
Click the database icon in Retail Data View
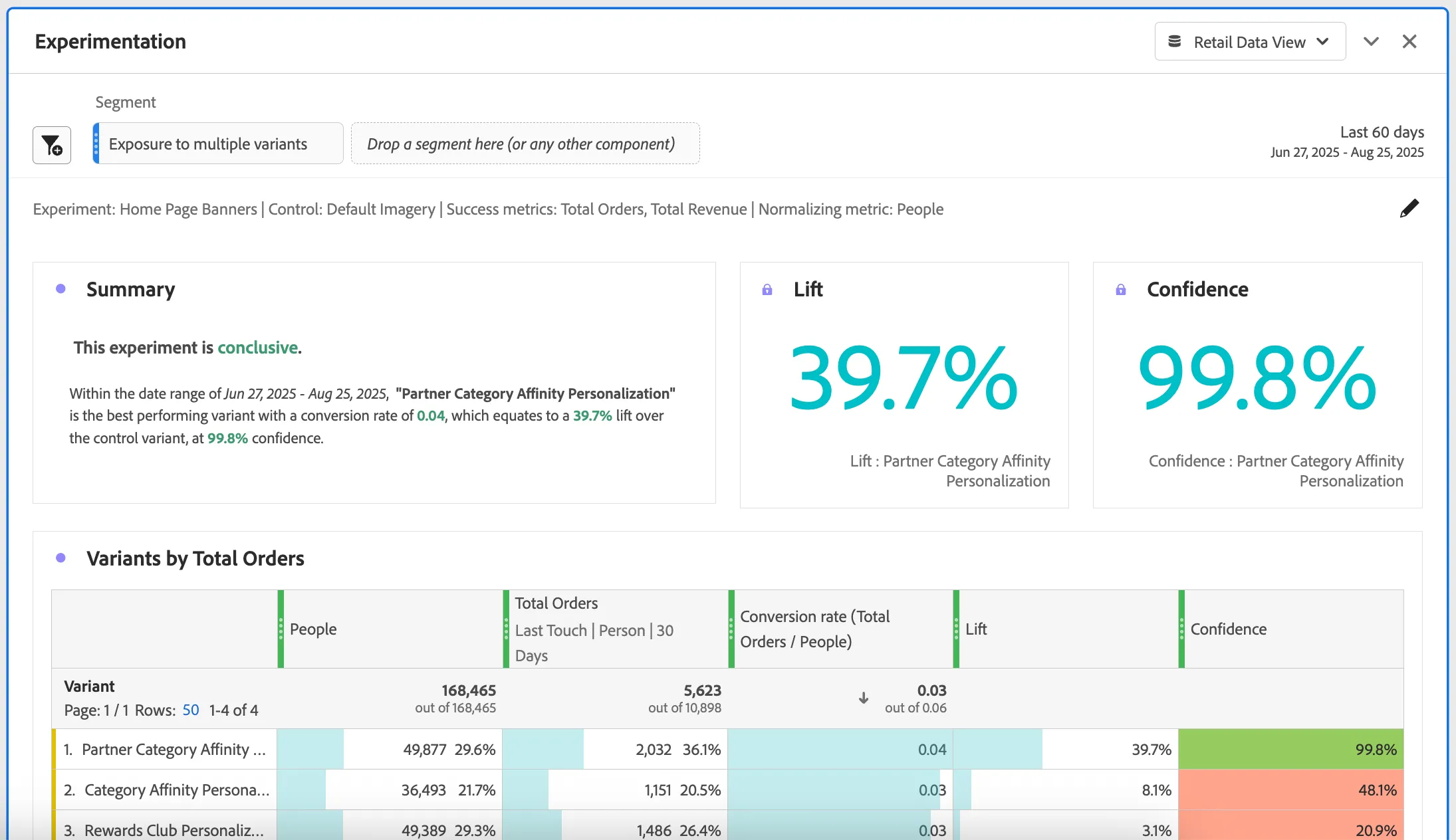[1175, 42]
